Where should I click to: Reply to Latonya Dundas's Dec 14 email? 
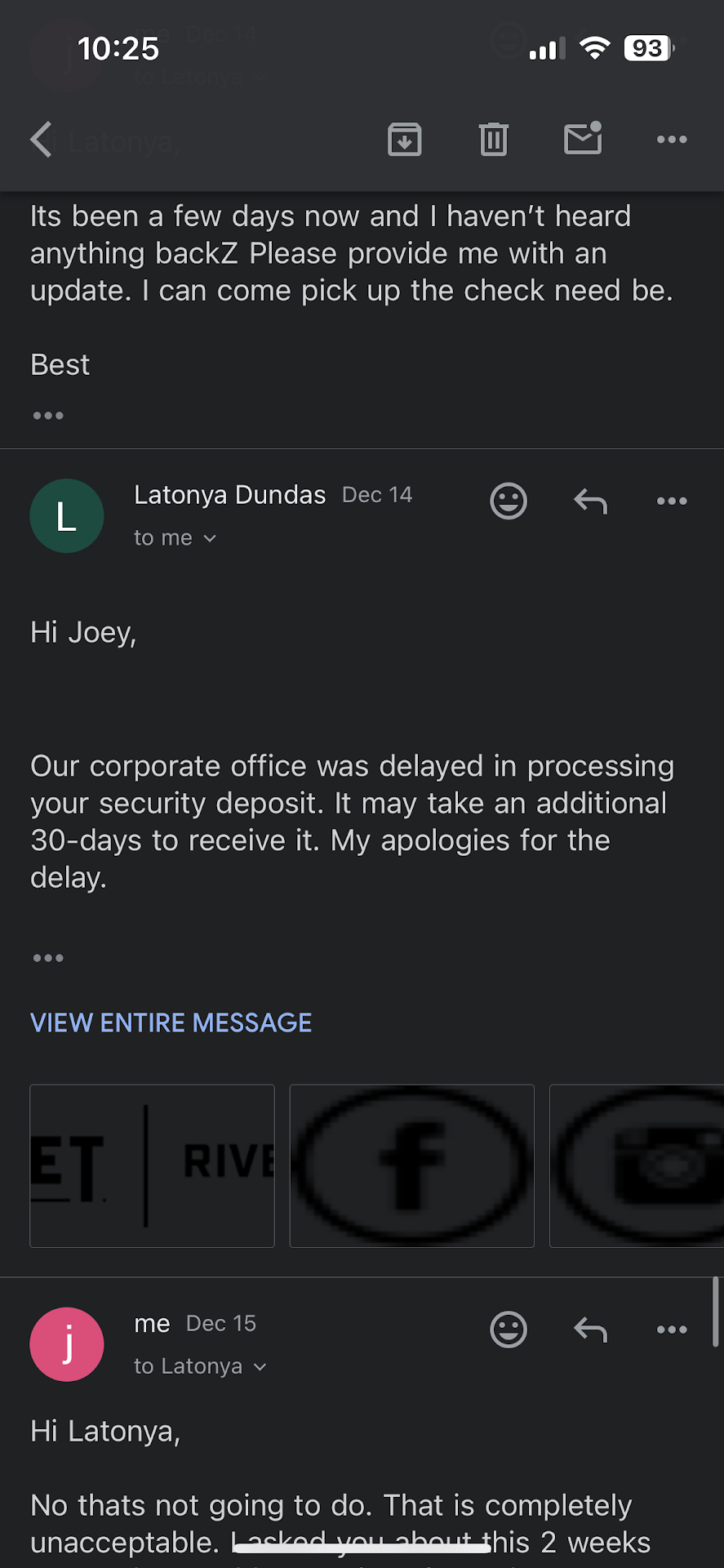click(590, 501)
